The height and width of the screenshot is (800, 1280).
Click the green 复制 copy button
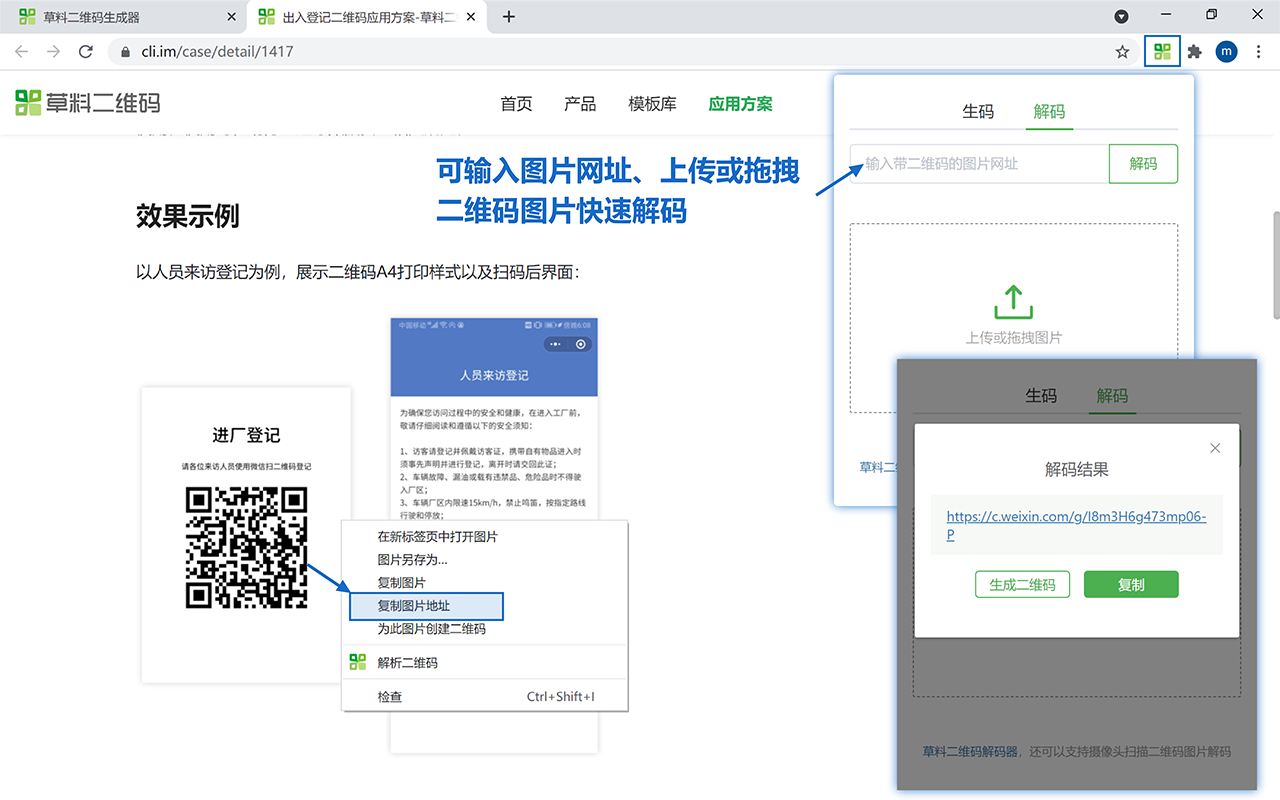(1131, 584)
